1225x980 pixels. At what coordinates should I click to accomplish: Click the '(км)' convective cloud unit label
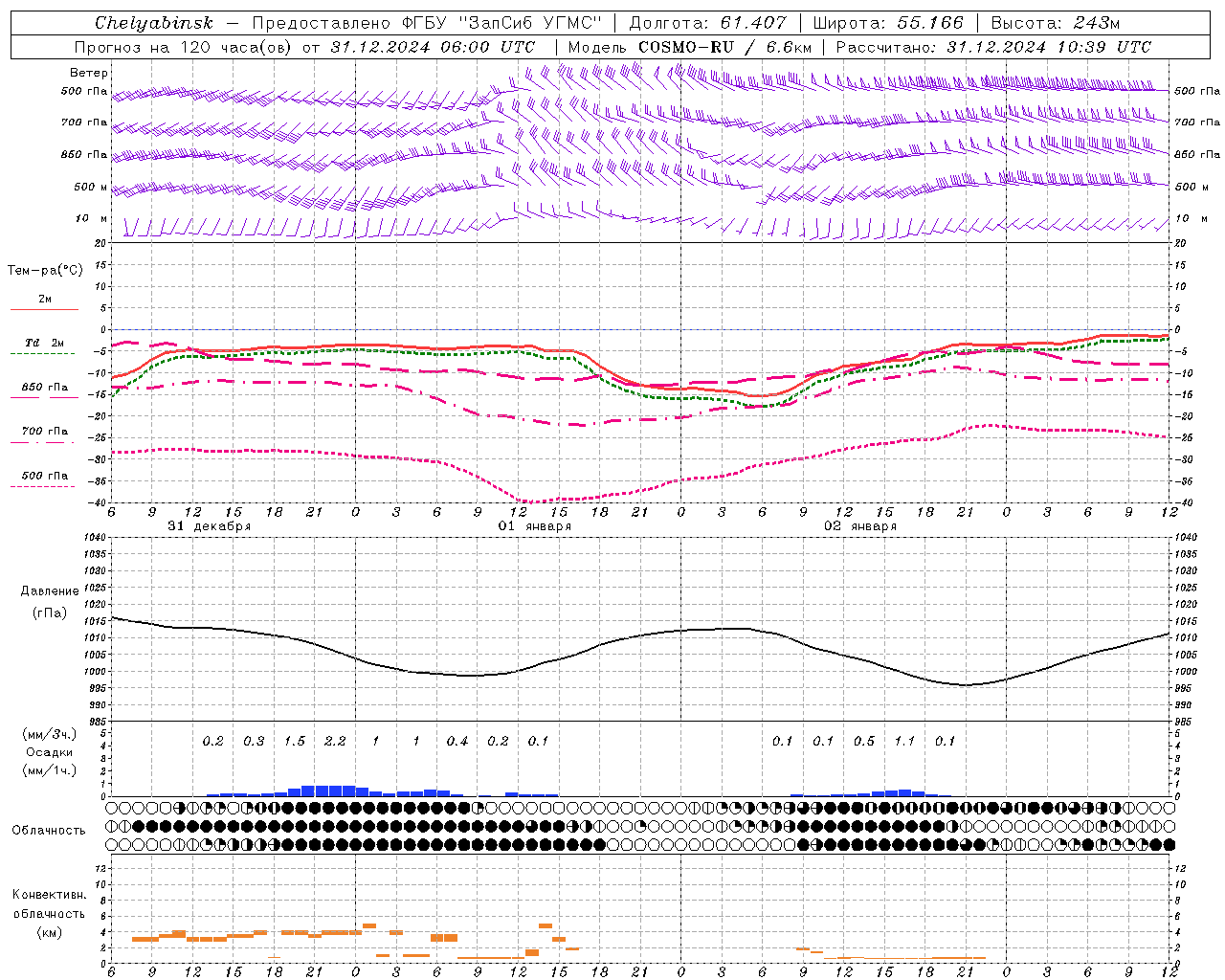click(x=49, y=932)
